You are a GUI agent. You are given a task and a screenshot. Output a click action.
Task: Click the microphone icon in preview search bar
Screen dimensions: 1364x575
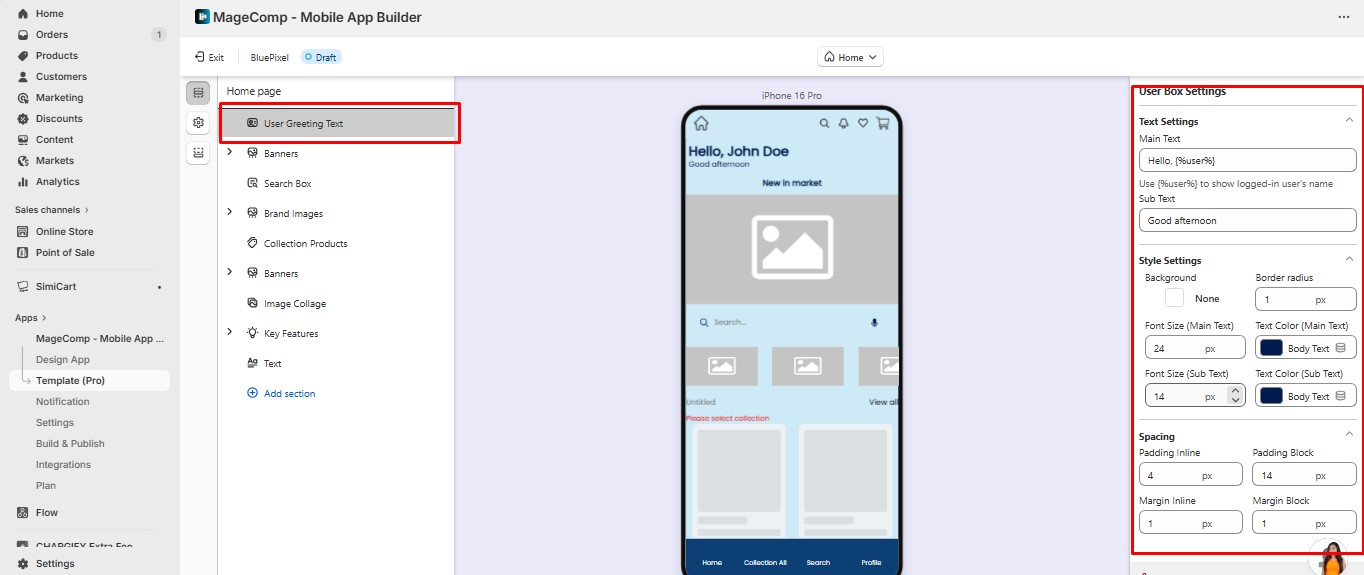(x=874, y=323)
